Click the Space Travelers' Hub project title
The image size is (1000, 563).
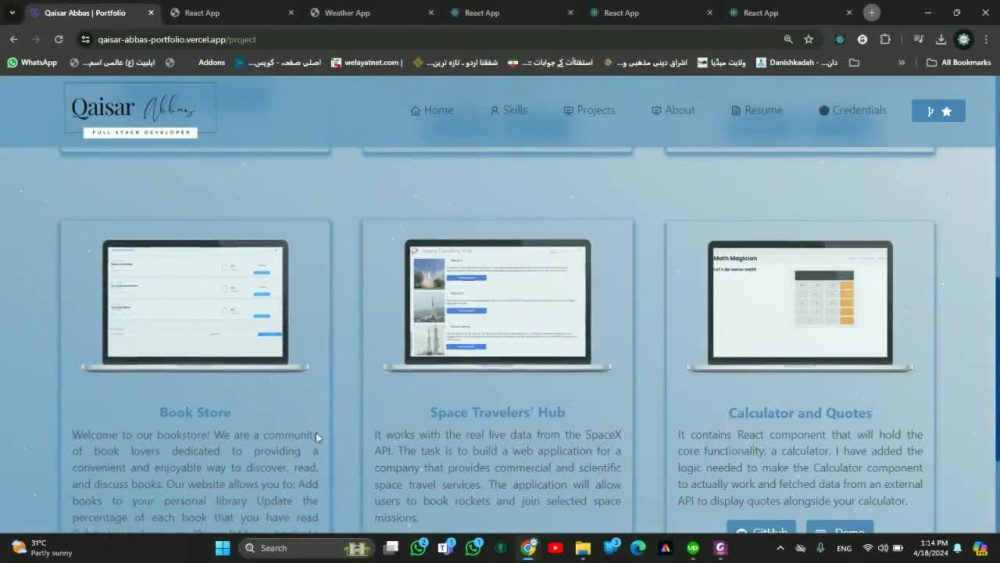497,413
